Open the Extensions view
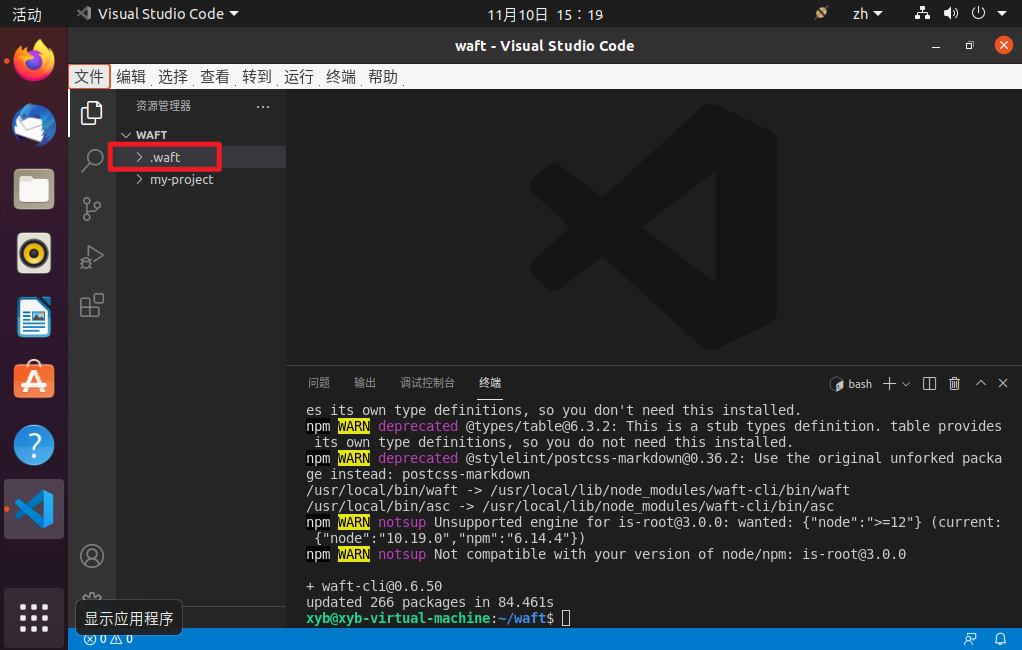Viewport: 1022px width, 650px height. [91, 305]
